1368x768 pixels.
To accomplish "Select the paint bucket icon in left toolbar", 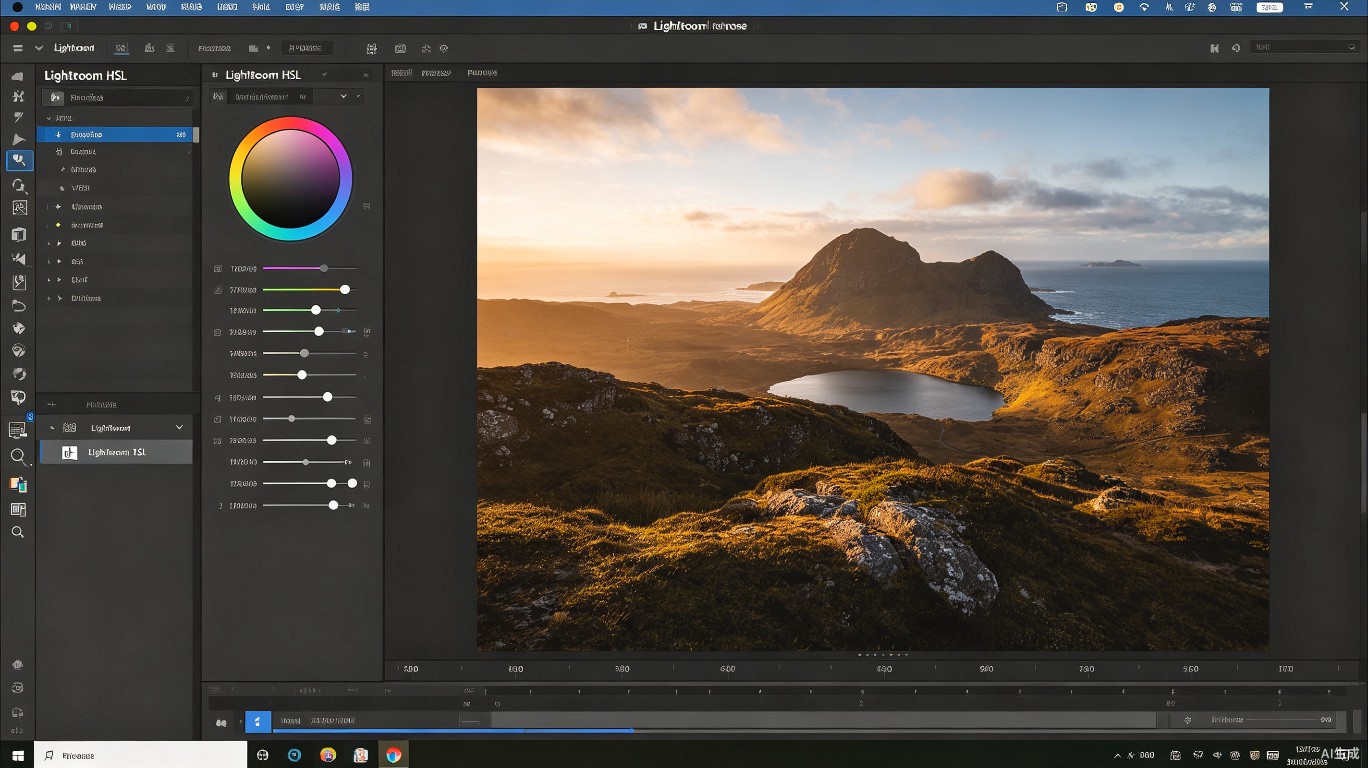I will pyautogui.click(x=18, y=328).
